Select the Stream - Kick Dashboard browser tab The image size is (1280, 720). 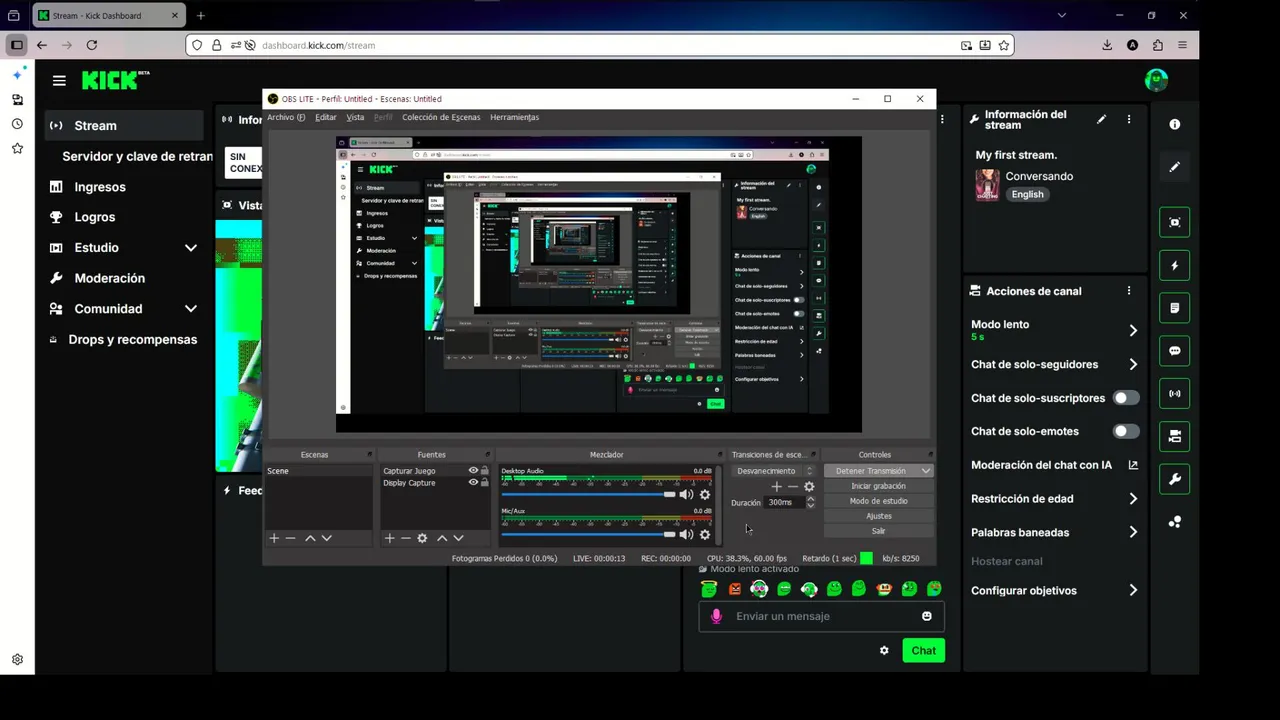pos(107,16)
